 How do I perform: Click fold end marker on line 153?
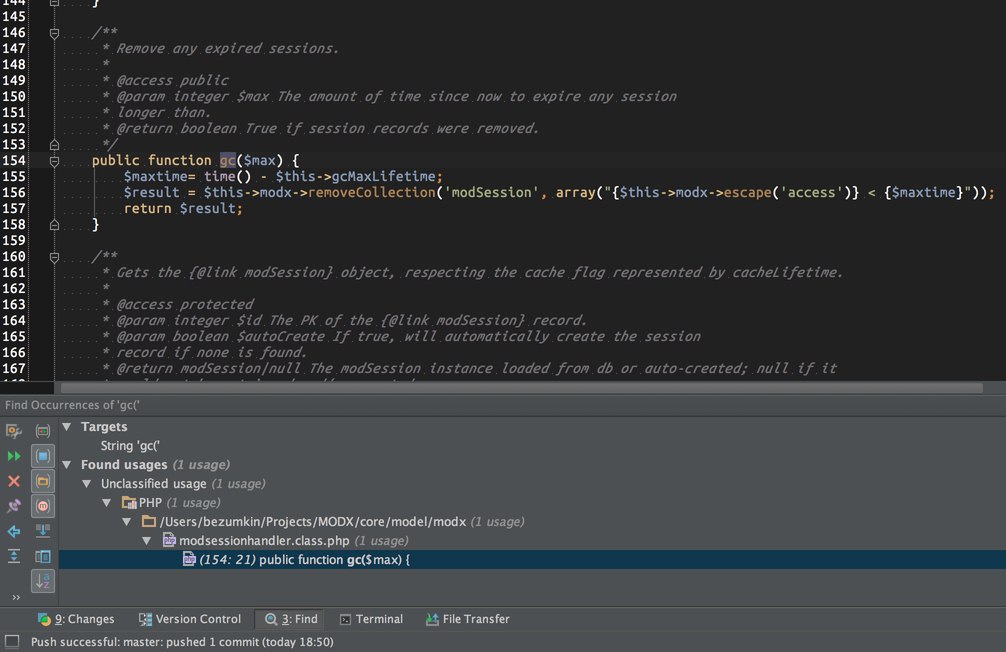[55, 144]
